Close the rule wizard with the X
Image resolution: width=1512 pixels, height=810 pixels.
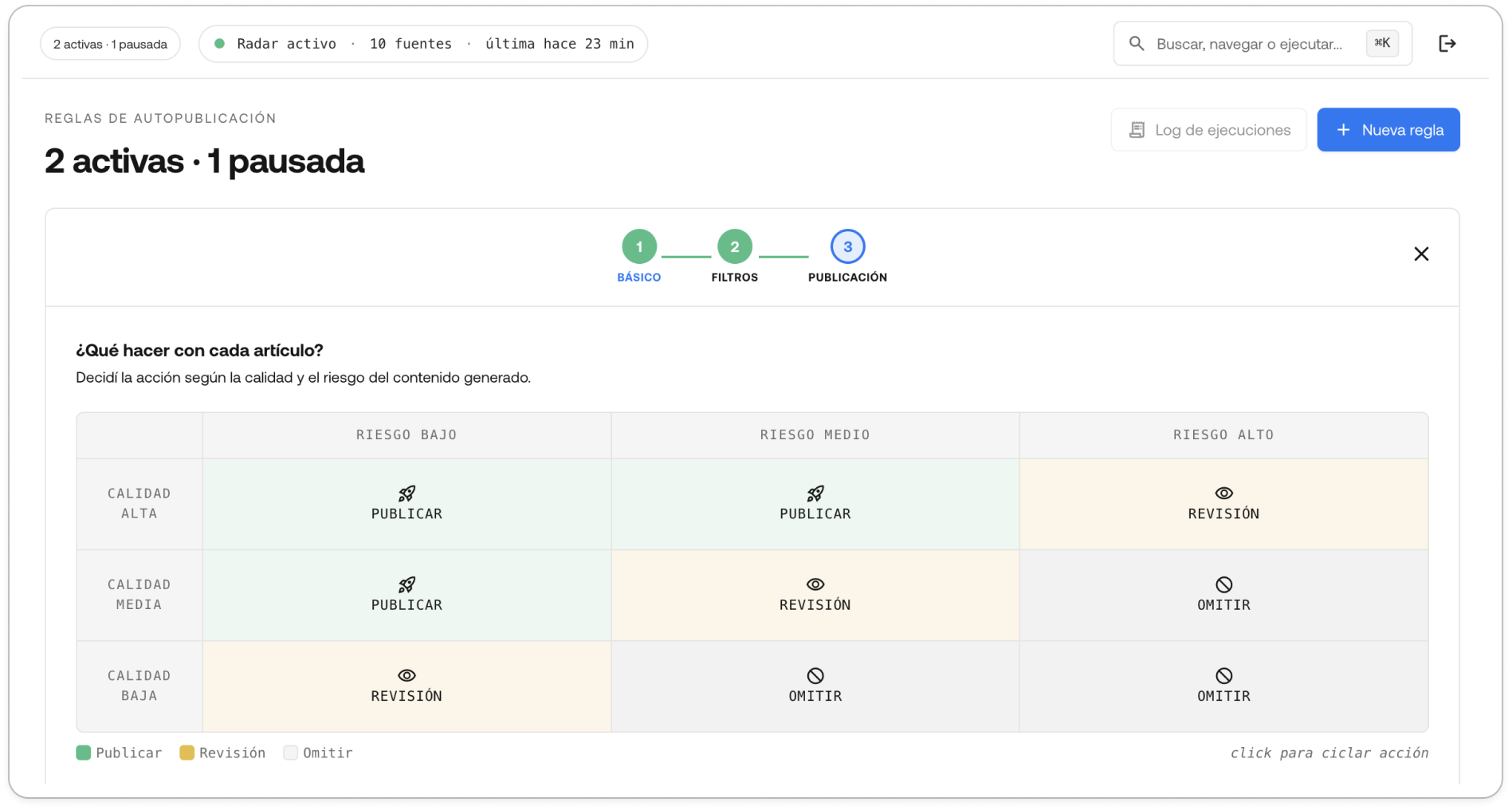tap(1421, 254)
